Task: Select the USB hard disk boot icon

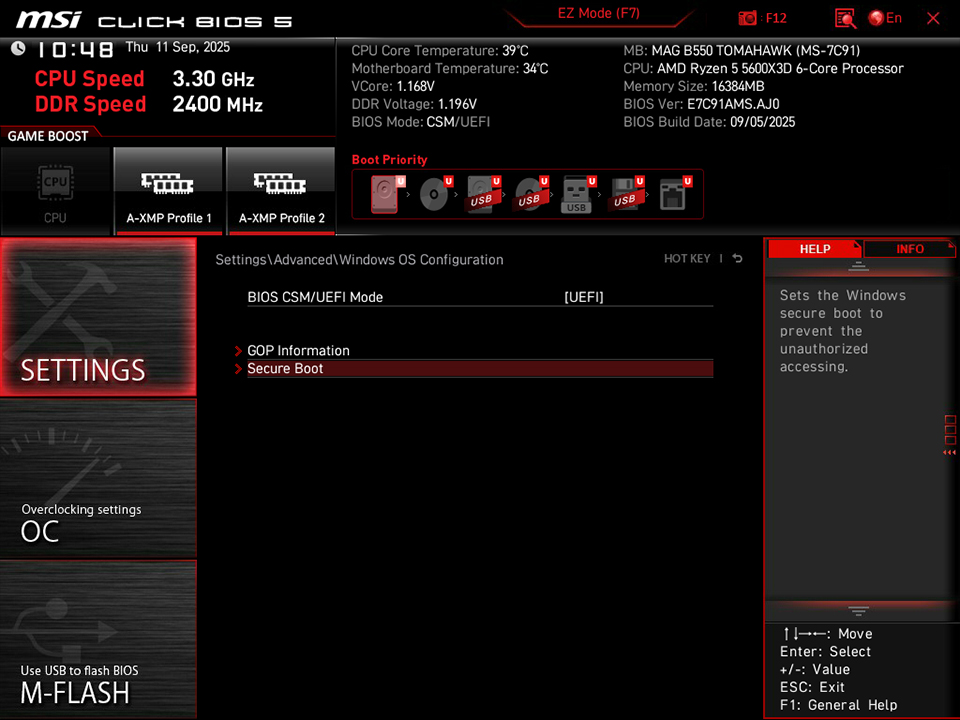Action: [x=483, y=193]
